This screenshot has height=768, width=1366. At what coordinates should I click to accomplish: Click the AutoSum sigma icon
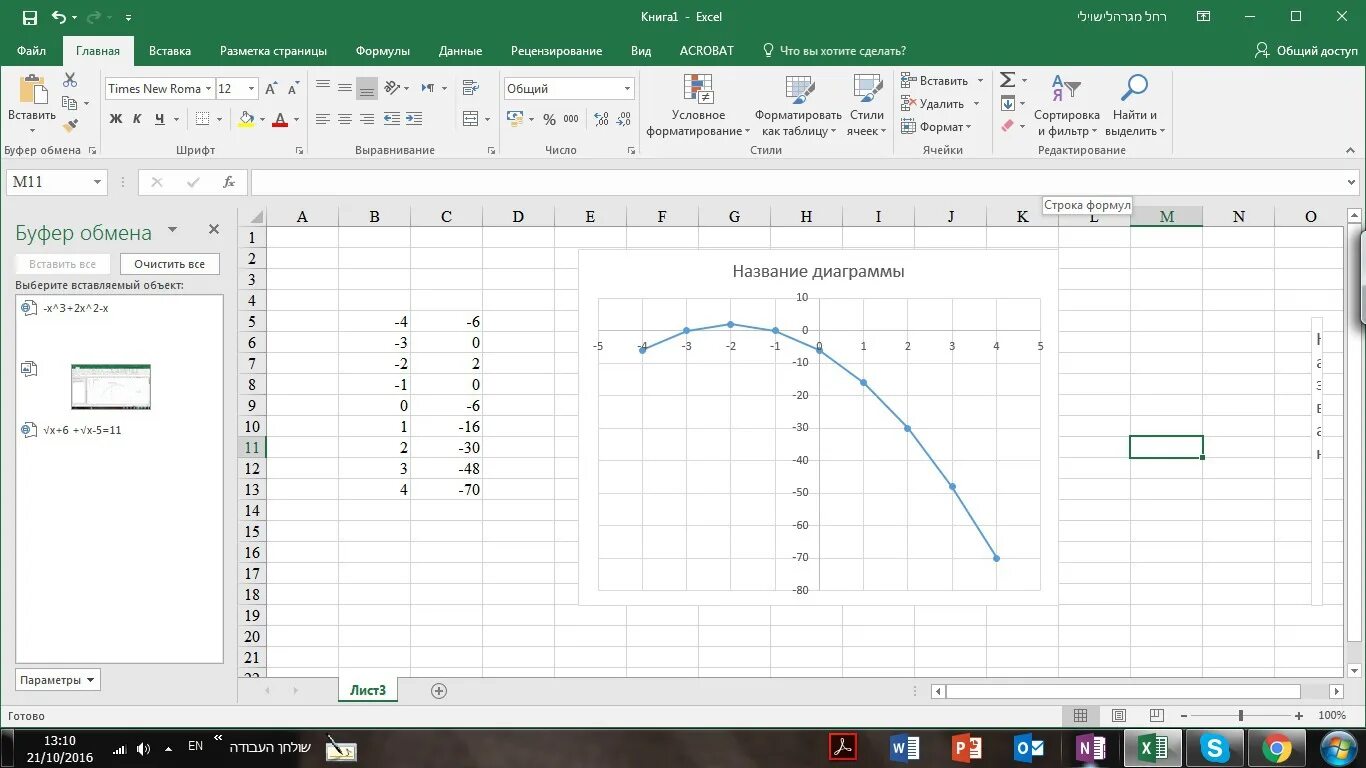point(1008,80)
